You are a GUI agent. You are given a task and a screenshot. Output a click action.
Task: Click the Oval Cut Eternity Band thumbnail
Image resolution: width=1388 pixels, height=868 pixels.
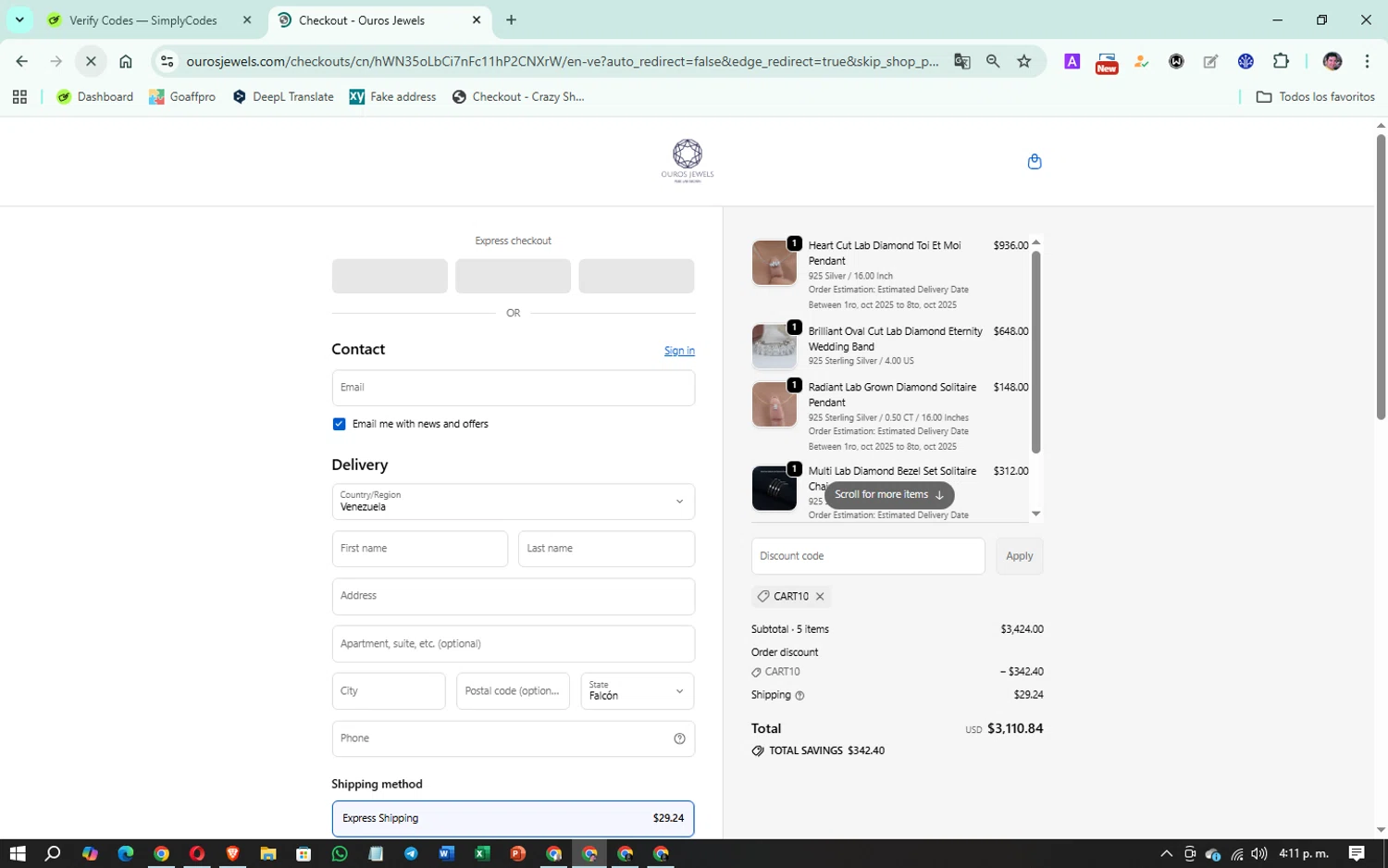774,346
